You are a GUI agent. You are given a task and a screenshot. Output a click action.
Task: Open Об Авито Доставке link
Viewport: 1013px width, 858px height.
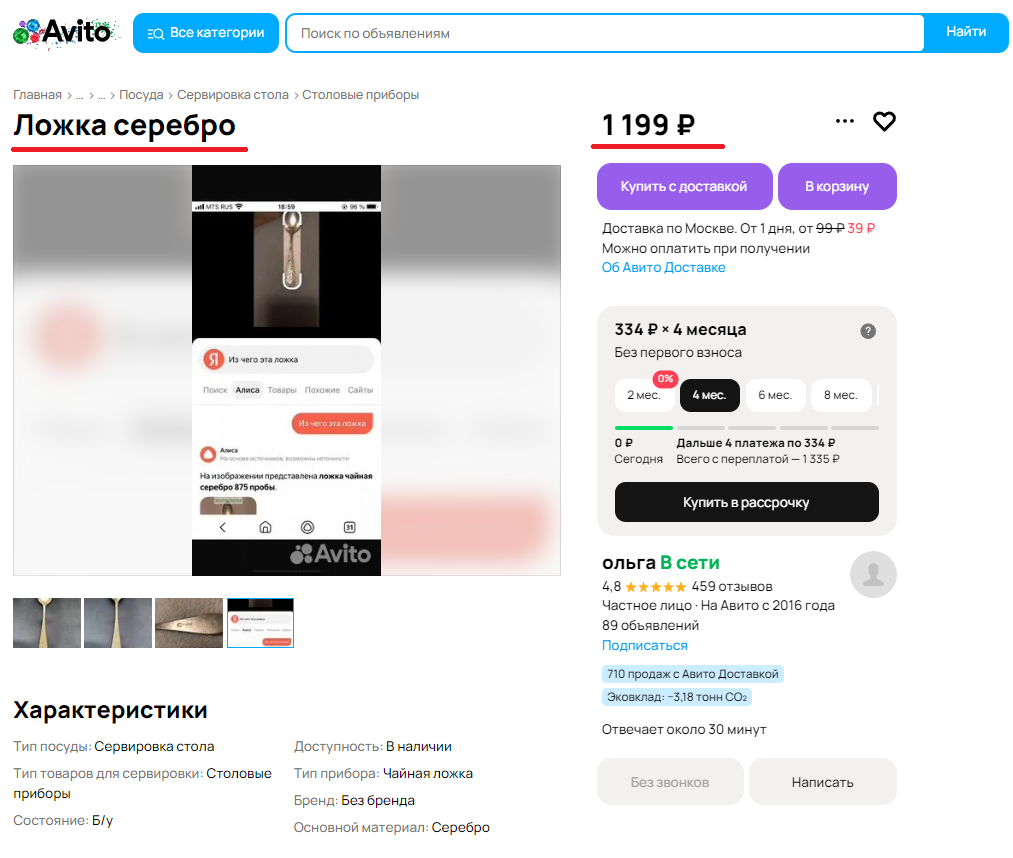pos(663,267)
